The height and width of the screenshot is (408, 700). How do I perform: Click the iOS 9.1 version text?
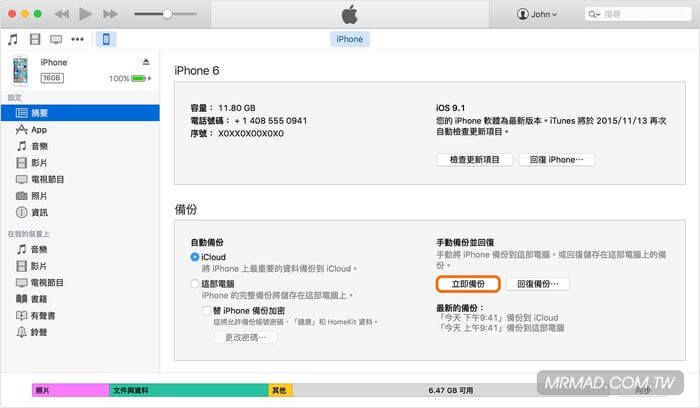[450, 108]
